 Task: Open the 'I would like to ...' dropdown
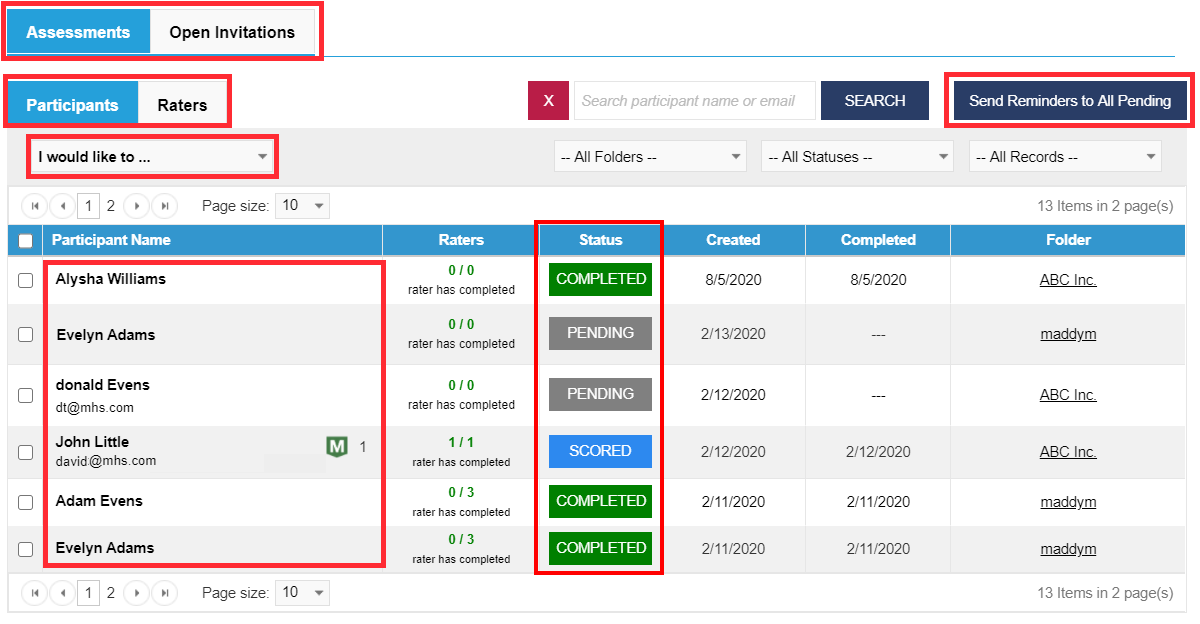[x=152, y=157]
